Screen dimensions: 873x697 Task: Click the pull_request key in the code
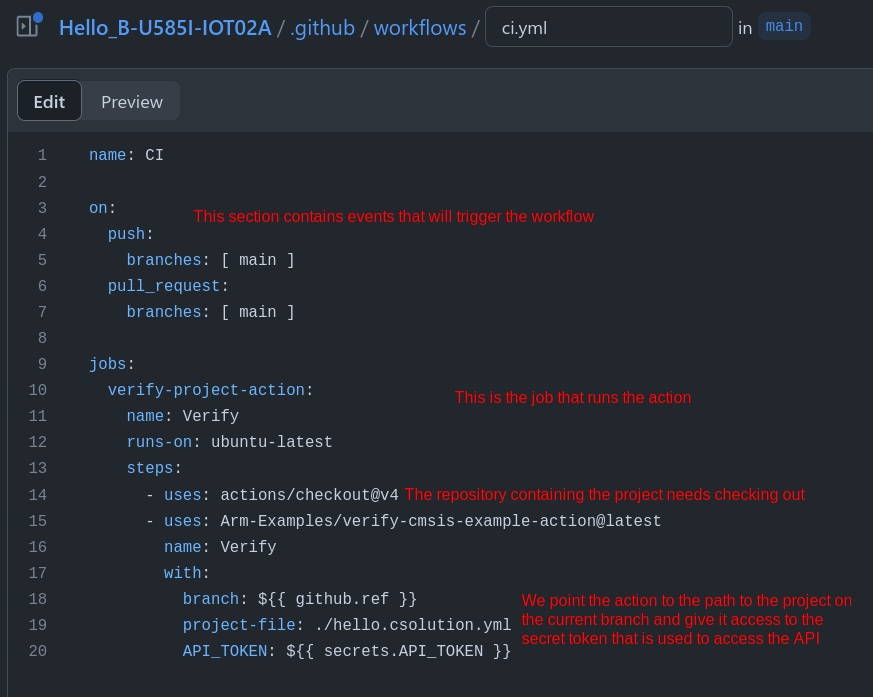(x=163, y=287)
